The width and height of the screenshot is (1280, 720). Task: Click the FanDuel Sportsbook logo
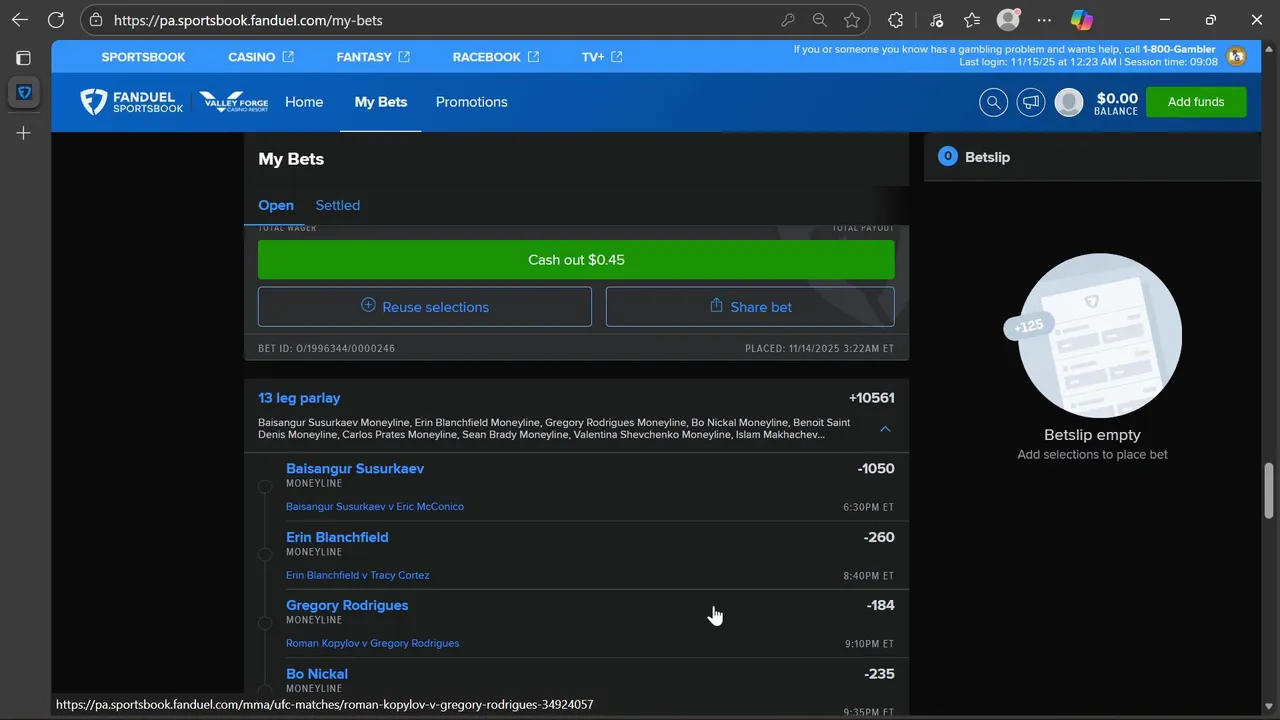(132, 102)
